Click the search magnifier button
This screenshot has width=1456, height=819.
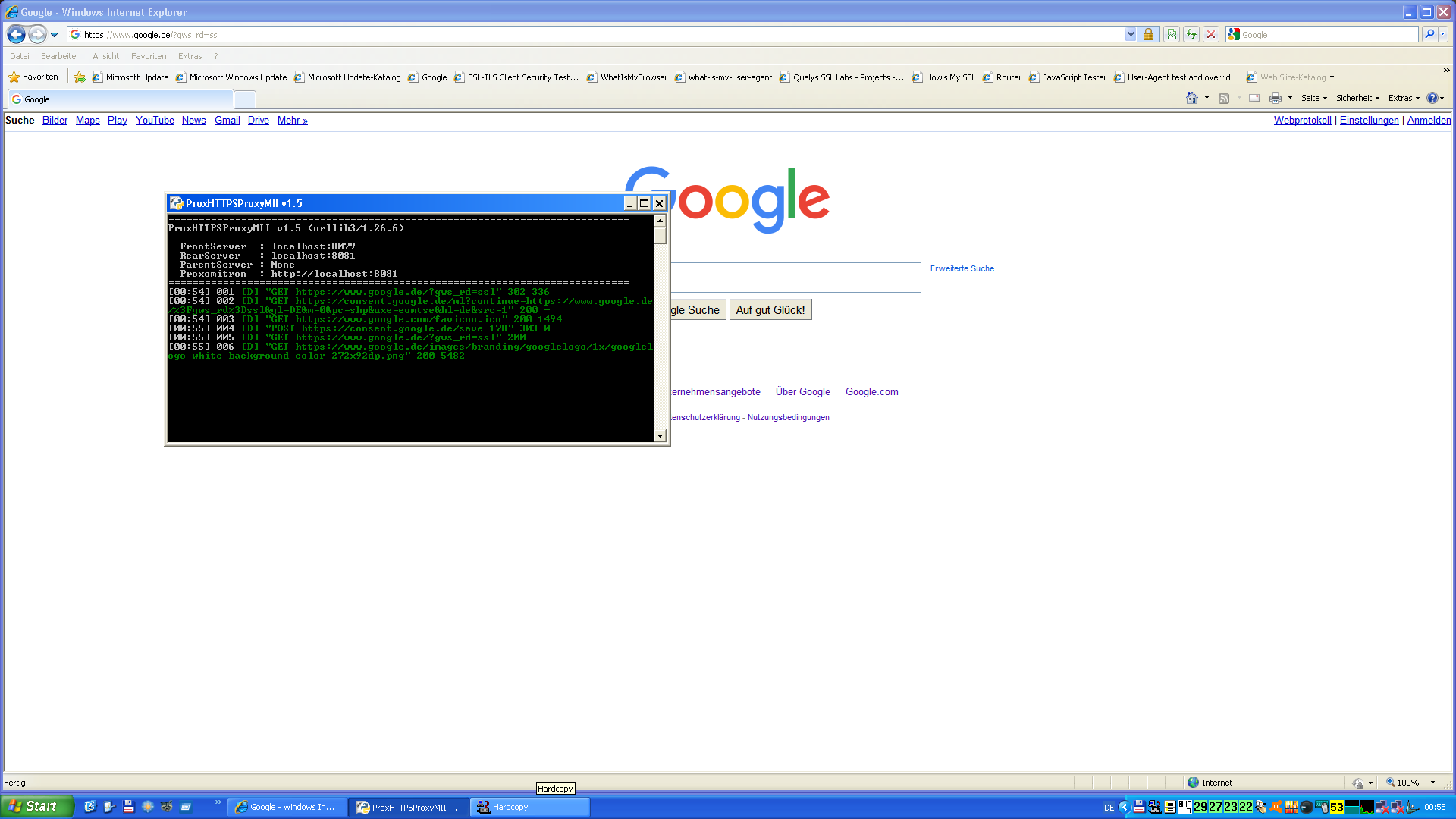point(1429,35)
